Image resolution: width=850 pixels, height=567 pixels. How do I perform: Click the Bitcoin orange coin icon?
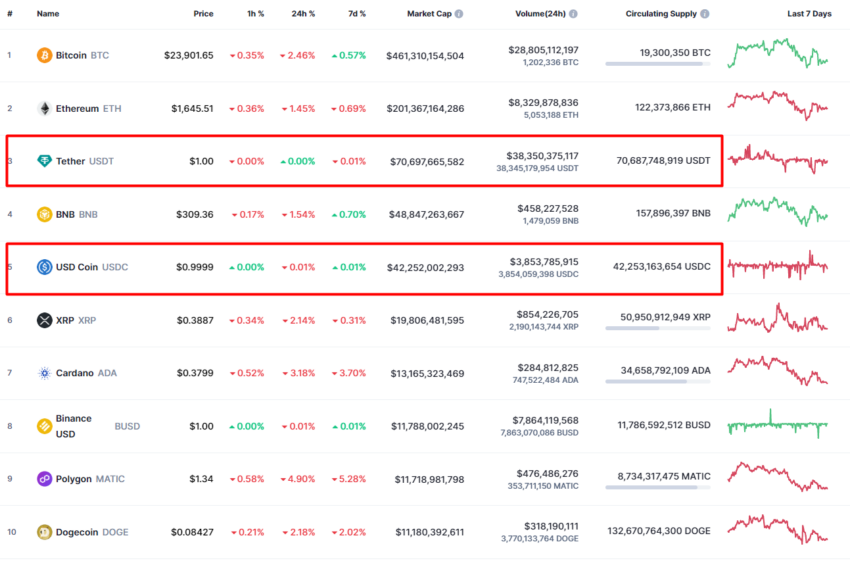44,55
